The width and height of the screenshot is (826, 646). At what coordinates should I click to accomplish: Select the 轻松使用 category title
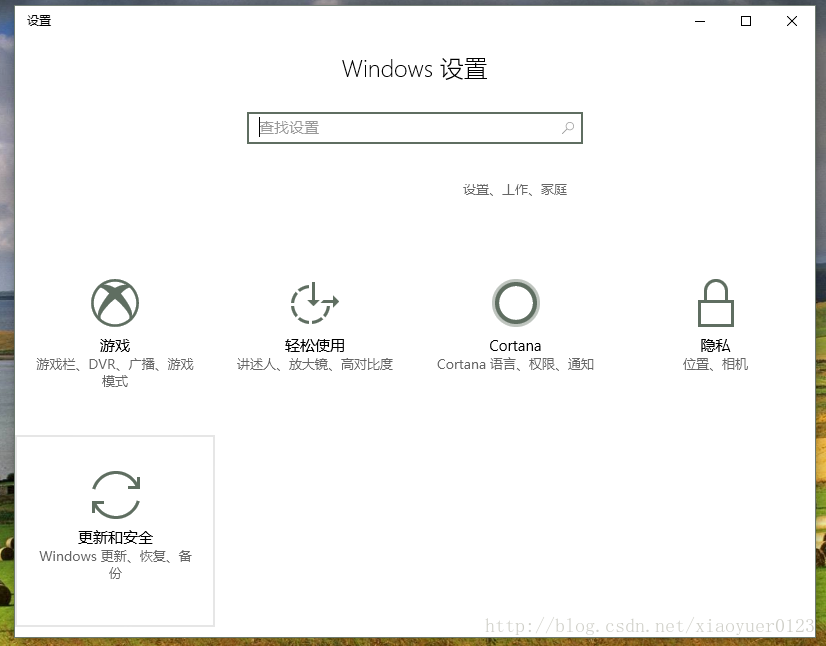314,346
